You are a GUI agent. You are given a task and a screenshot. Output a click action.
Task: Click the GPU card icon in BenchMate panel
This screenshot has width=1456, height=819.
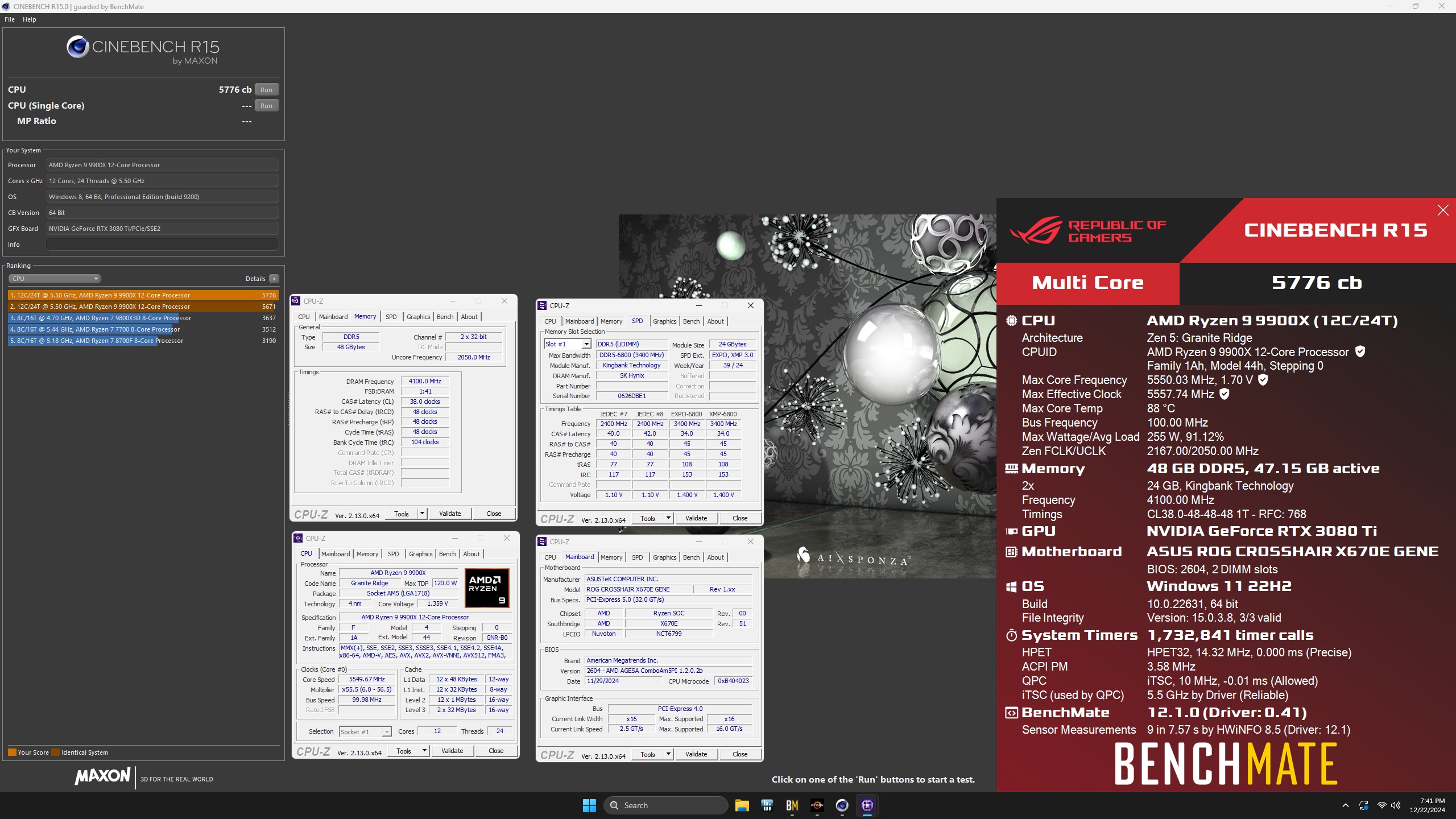[x=1012, y=531]
